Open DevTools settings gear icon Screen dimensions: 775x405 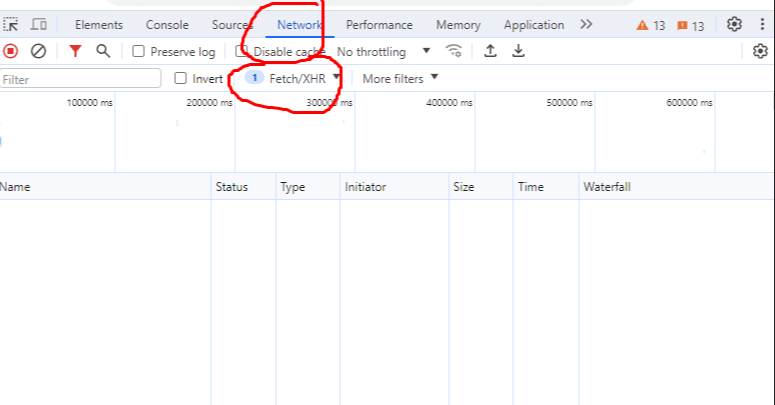click(x=735, y=25)
